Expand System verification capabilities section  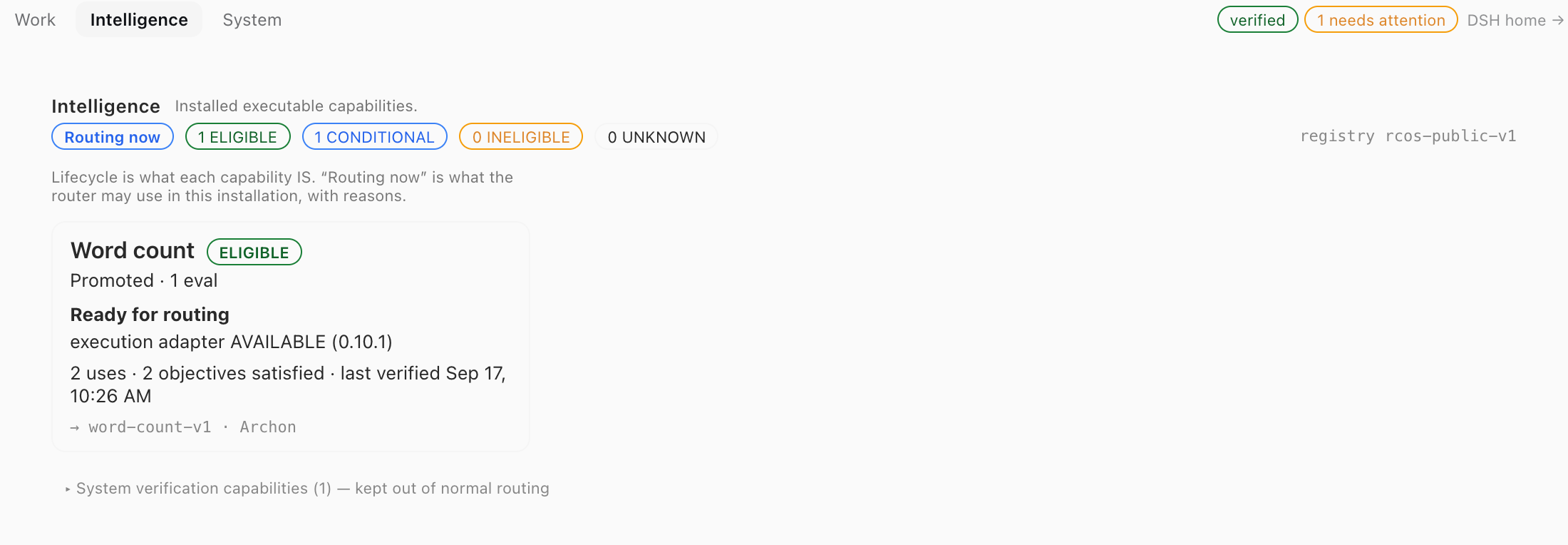pos(307,489)
